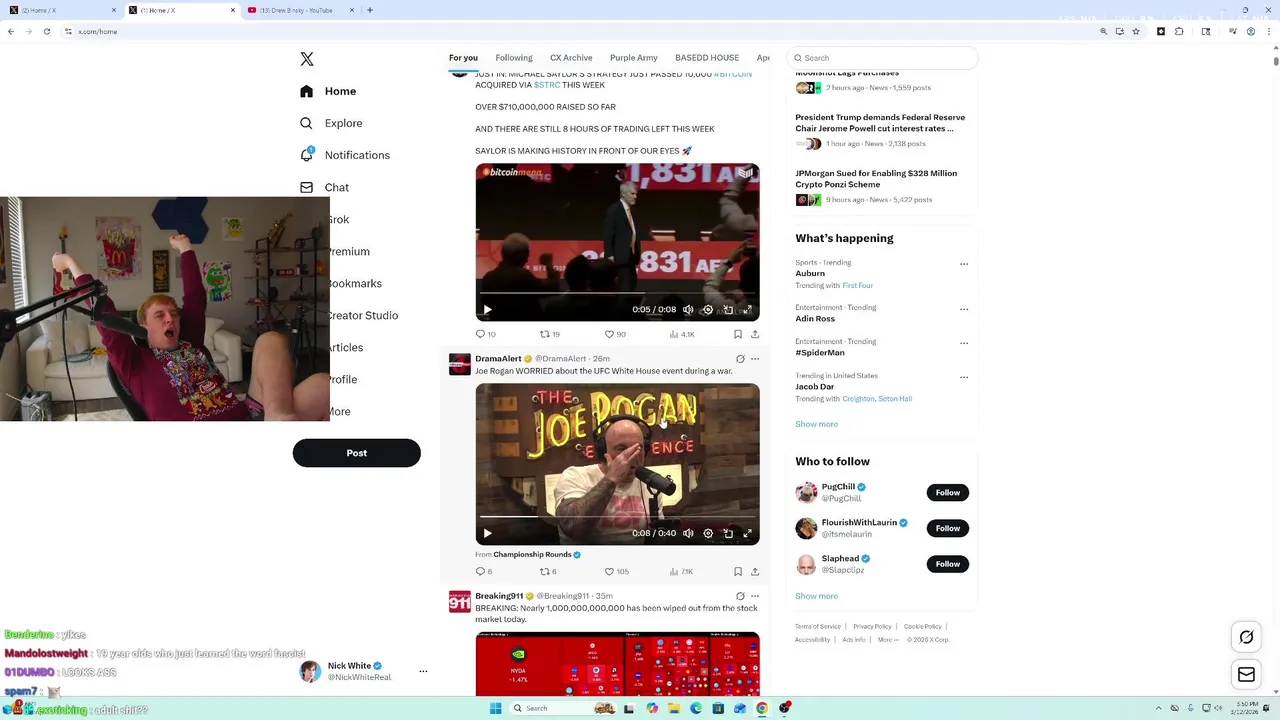
Task: Open Notifications bell in sidebar
Action: [x=307, y=155]
